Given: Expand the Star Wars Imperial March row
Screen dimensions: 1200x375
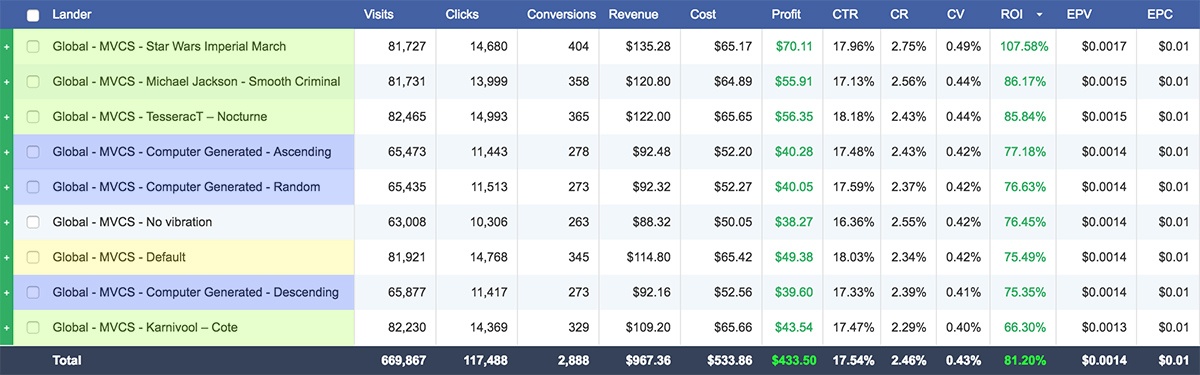Looking at the screenshot, I should click(x=6, y=47).
